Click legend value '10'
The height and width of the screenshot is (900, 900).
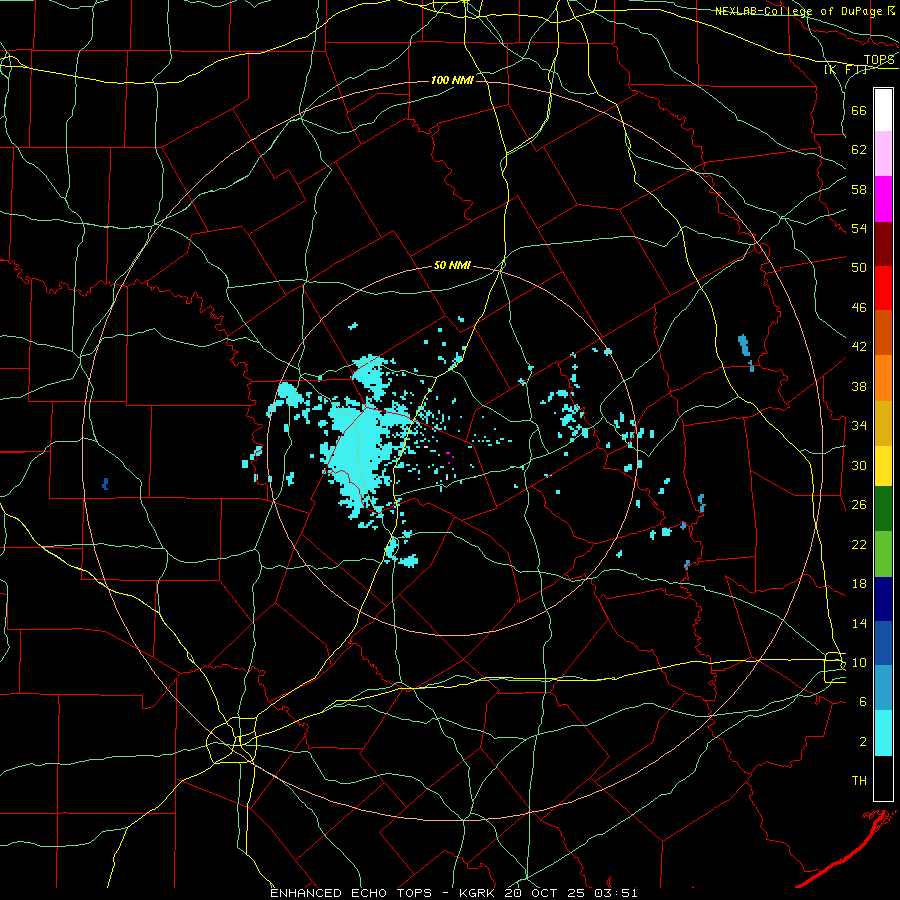[x=859, y=662]
